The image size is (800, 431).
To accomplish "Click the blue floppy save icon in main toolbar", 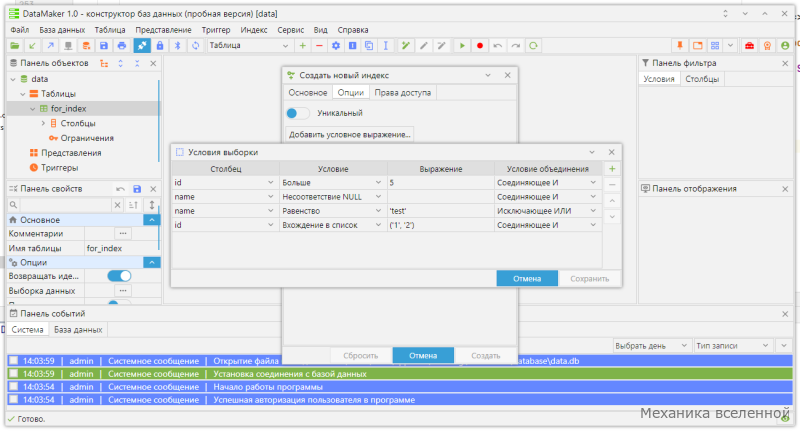I will point(104,46).
